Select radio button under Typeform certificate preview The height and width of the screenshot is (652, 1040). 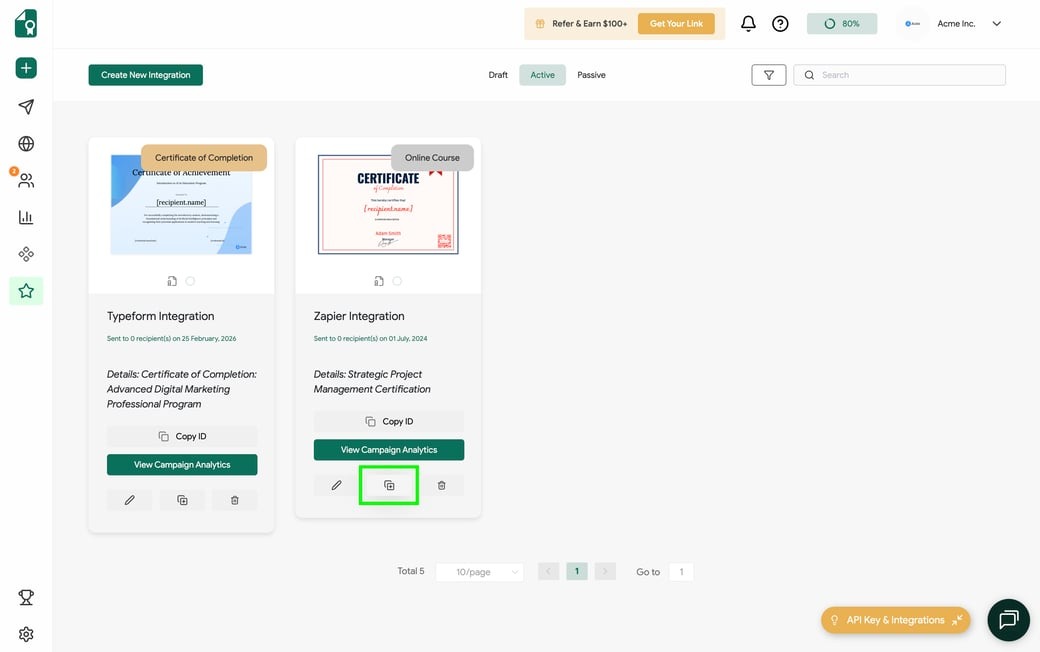[190, 281]
